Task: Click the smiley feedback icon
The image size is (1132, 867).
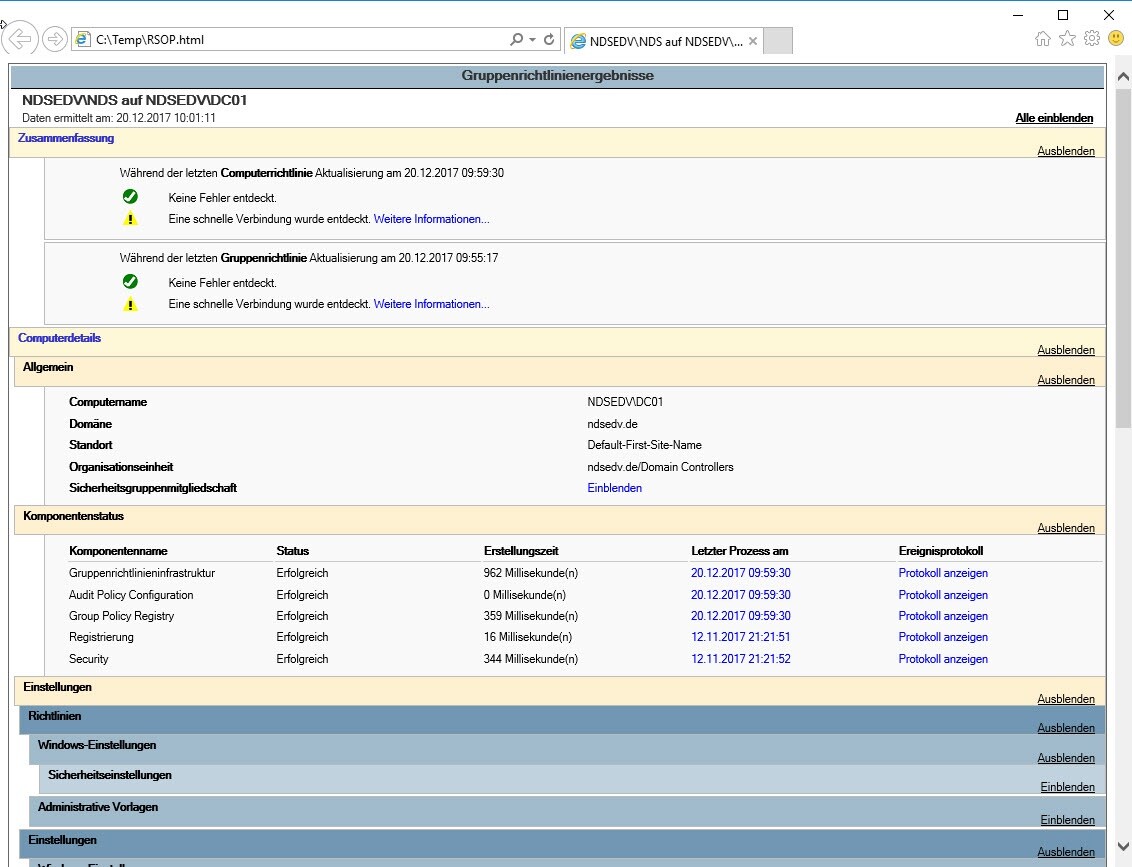Action: (x=1115, y=39)
